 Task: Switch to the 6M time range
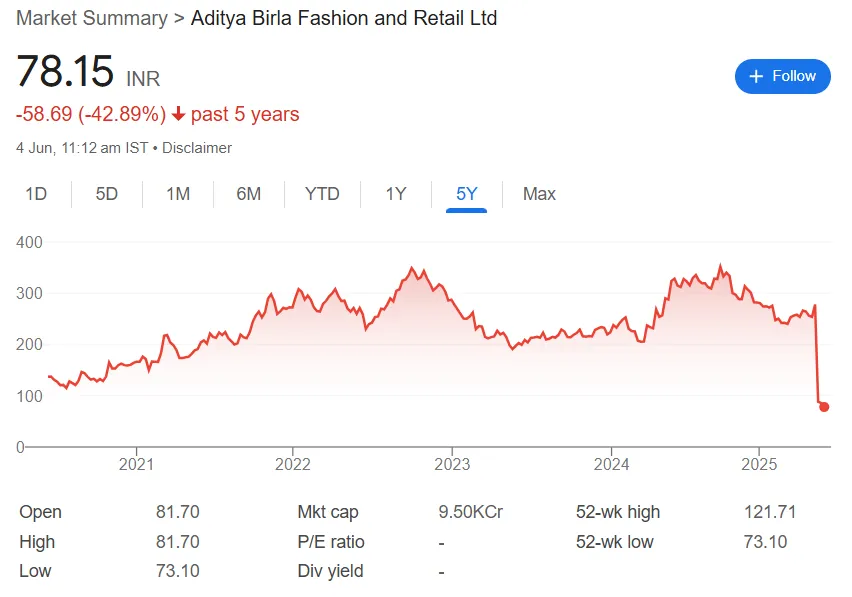(248, 194)
